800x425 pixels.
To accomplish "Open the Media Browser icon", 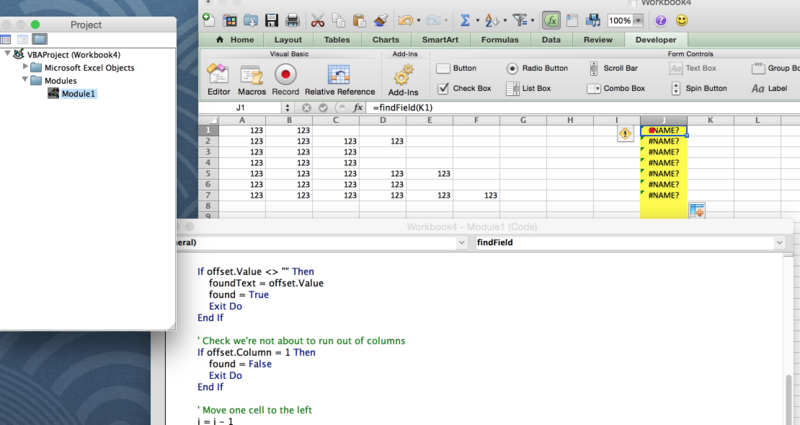I will pos(593,20).
